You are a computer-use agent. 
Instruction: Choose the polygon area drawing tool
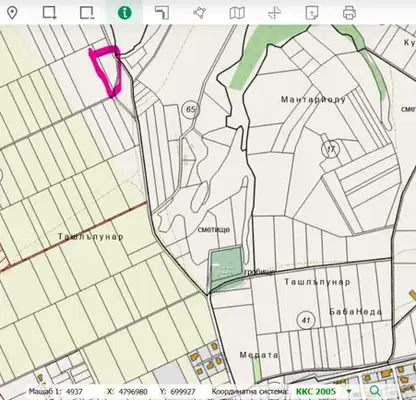point(199,13)
